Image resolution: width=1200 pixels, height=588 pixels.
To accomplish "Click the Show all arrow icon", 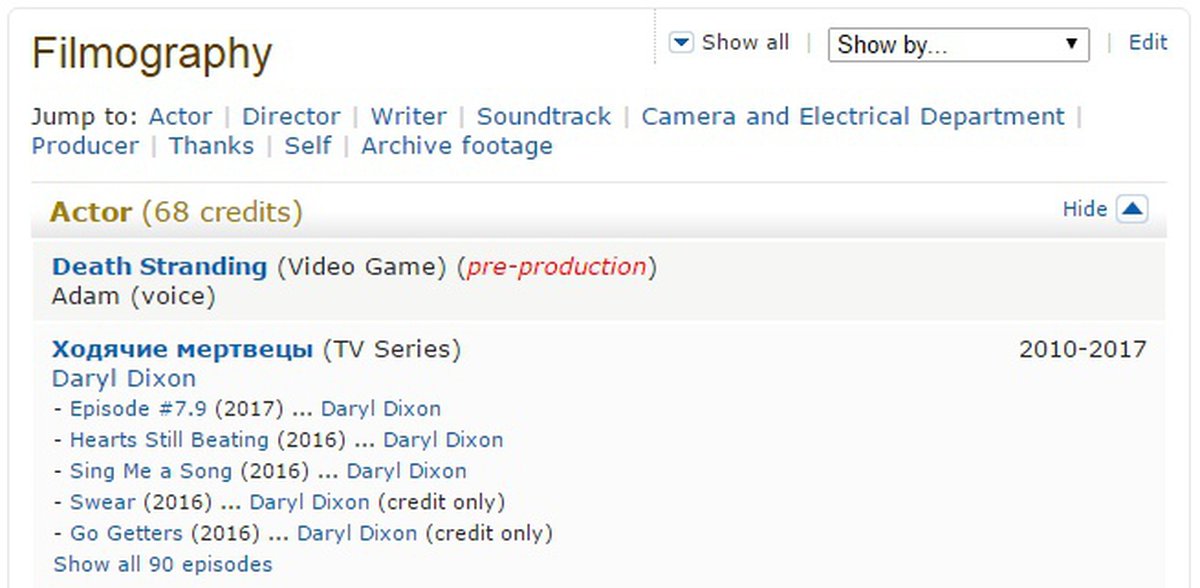I will (681, 43).
